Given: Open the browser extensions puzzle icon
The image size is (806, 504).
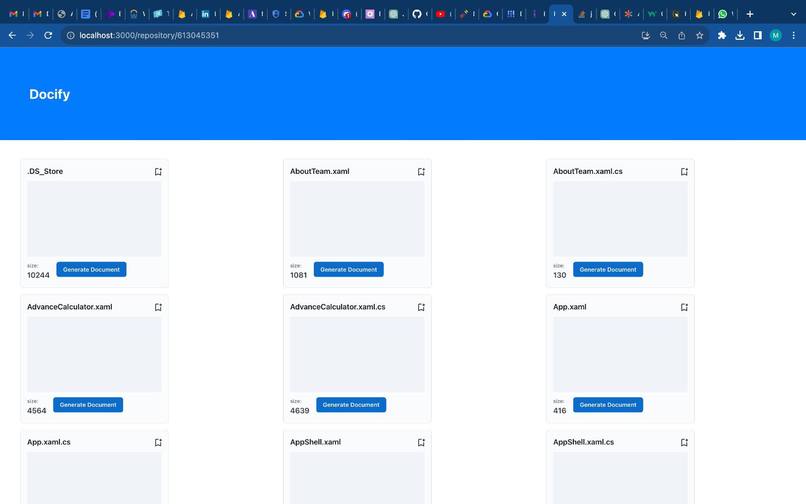Looking at the screenshot, I should coord(722,35).
